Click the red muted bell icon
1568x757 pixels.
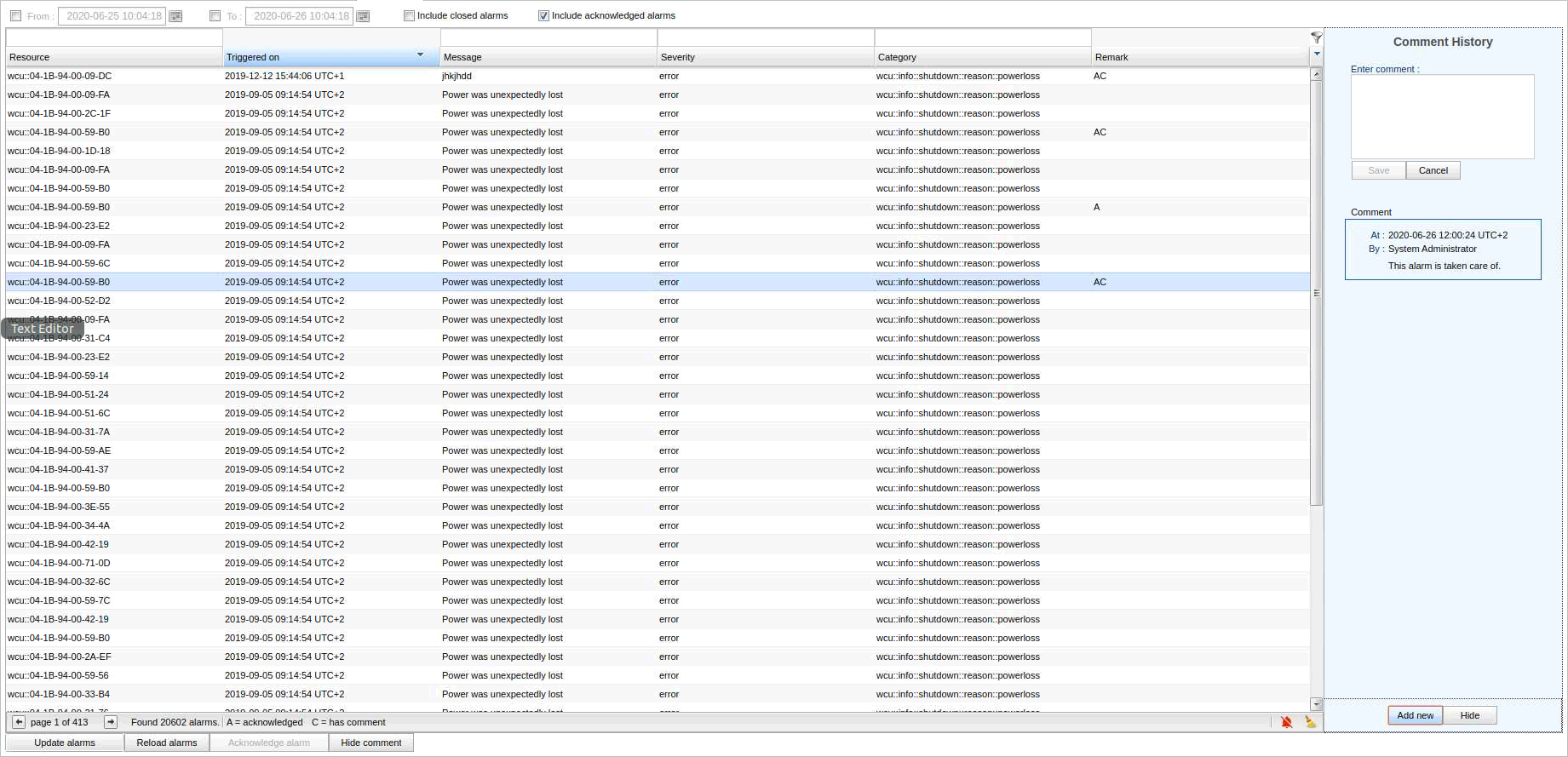(1286, 722)
